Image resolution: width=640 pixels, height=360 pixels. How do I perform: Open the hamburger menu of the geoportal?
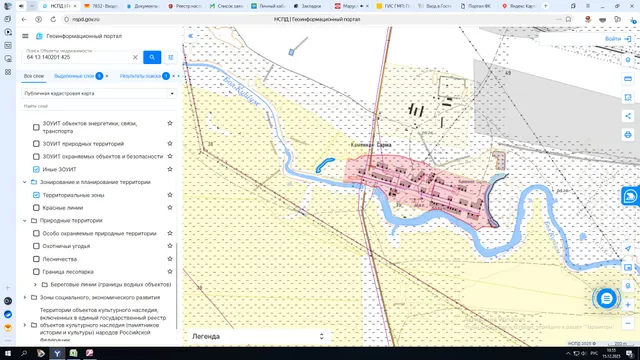[x=25, y=36]
